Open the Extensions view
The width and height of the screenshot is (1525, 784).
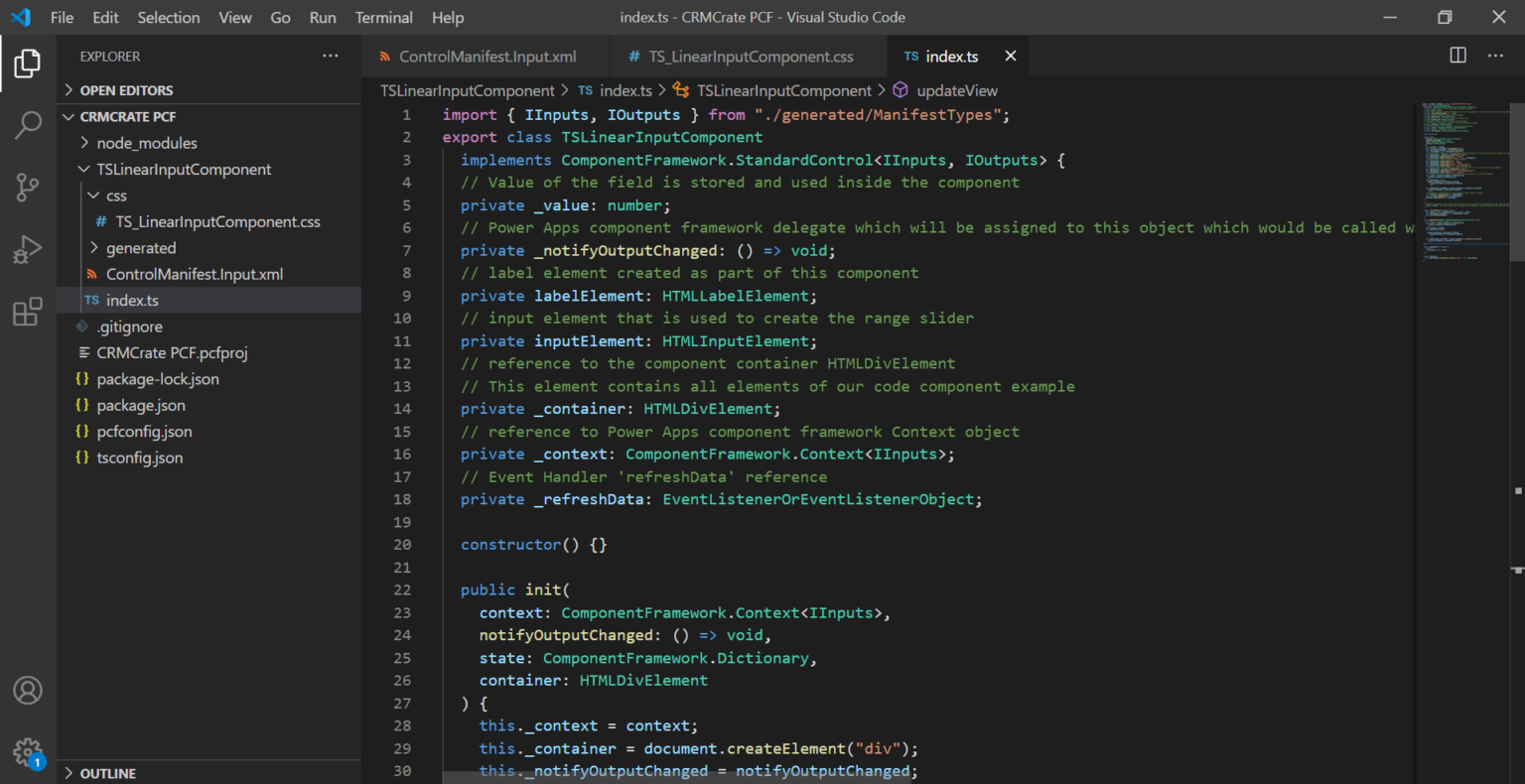point(27,312)
